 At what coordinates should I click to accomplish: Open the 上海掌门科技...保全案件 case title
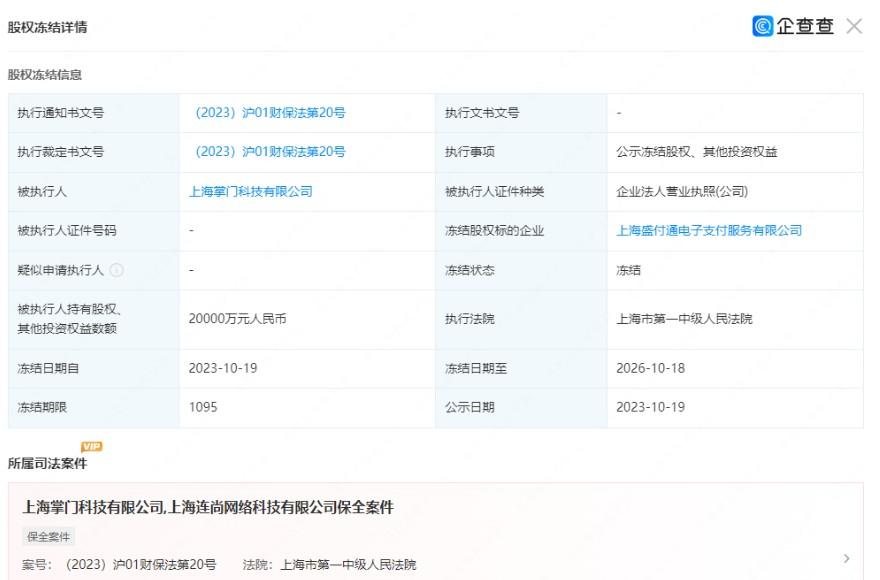[x=208, y=508]
